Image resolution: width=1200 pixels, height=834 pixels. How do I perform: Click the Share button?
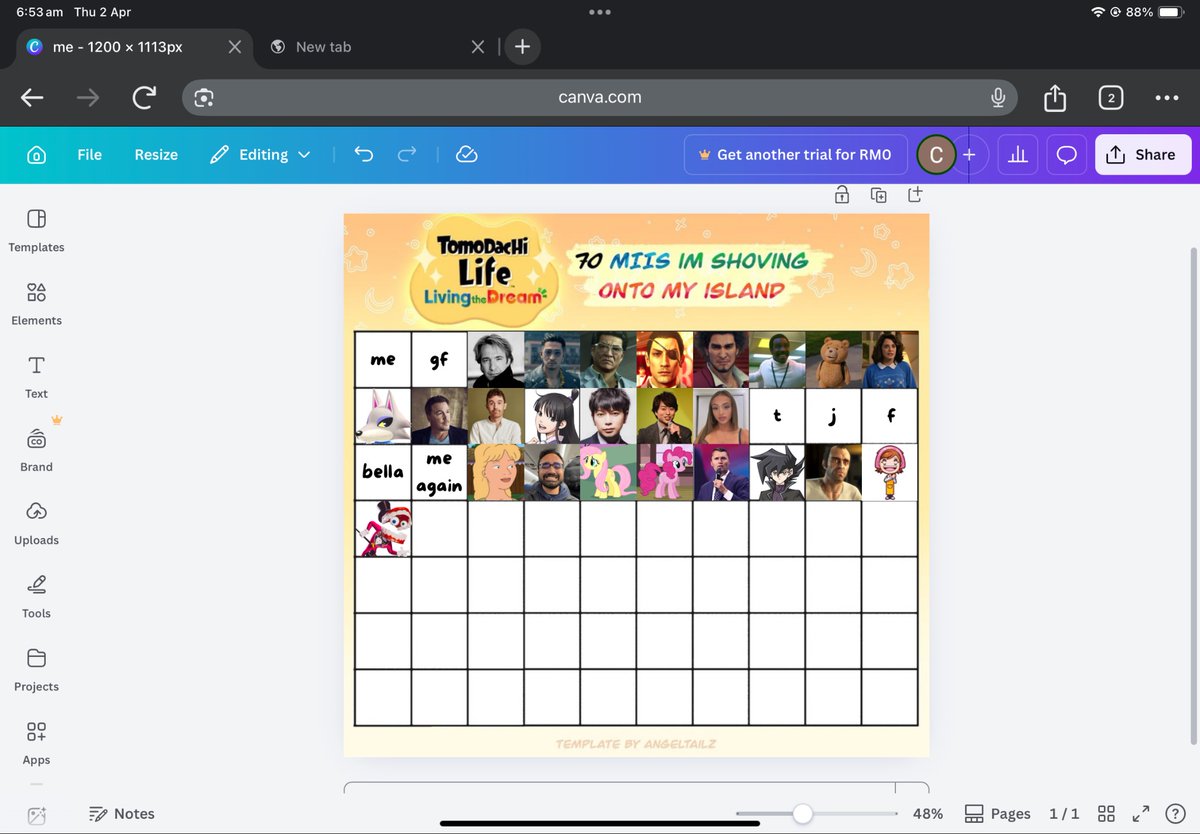tap(1142, 155)
